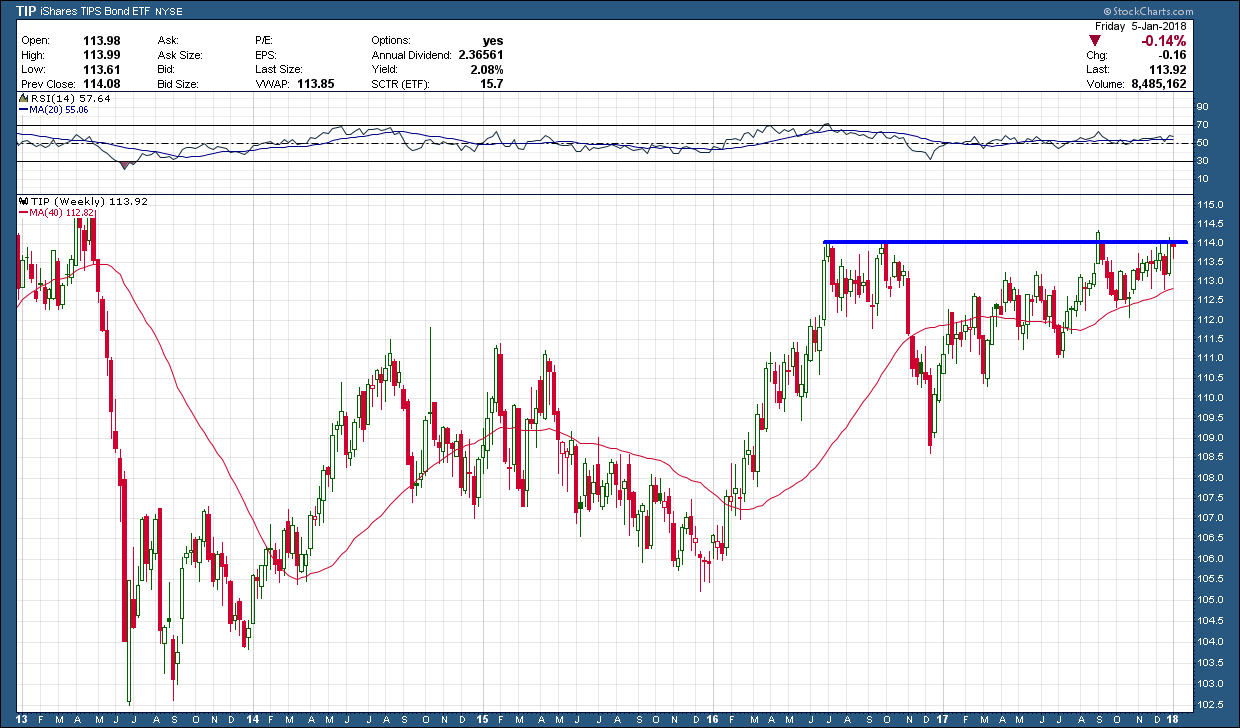The height and width of the screenshot is (728, 1240).
Task: Click the Ask Size label
Action: pyautogui.click(x=178, y=55)
